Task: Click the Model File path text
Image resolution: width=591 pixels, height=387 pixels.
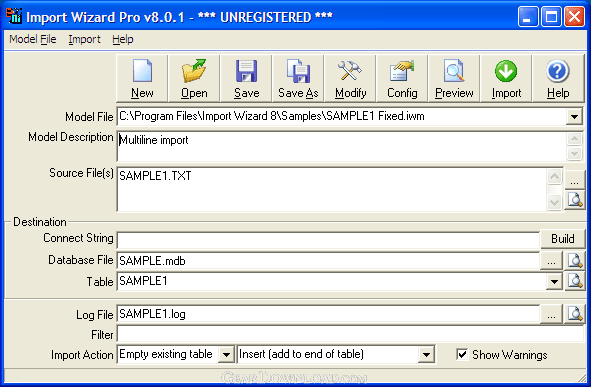Action: (272, 116)
